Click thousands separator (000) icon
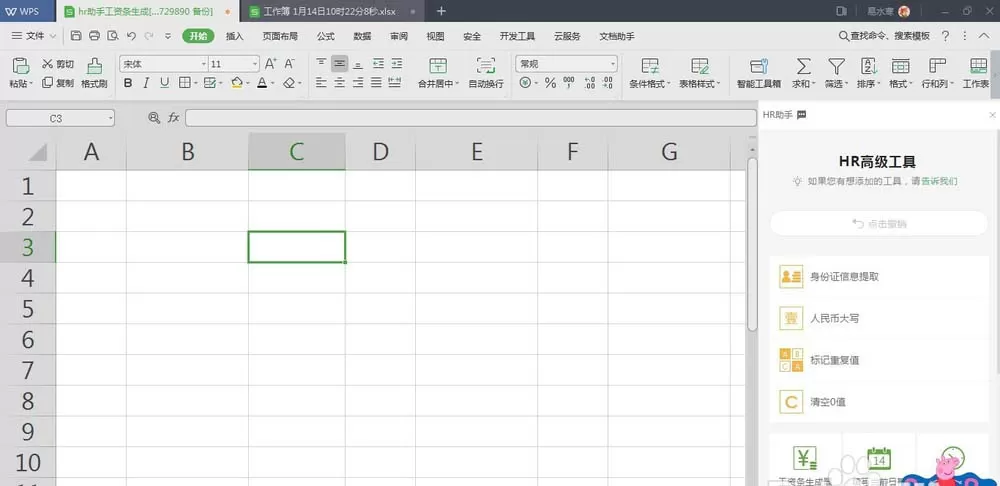This screenshot has height=486, width=1000. tap(569, 82)
